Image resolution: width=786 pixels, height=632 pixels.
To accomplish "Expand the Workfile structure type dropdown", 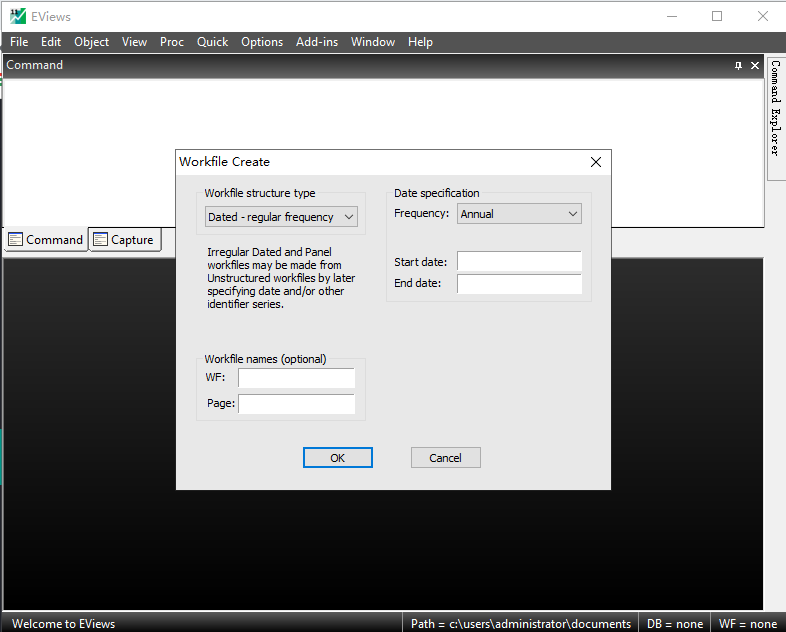I will 281,217.
